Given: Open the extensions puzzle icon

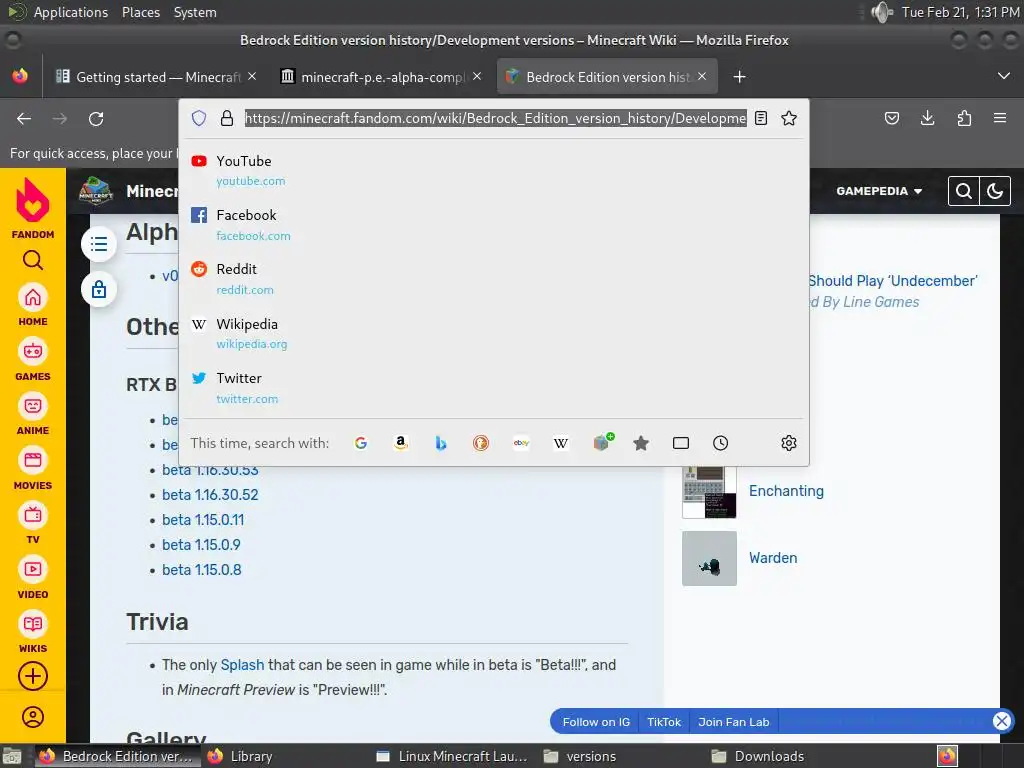Looking at the screenshot, I should coord(964,118).
